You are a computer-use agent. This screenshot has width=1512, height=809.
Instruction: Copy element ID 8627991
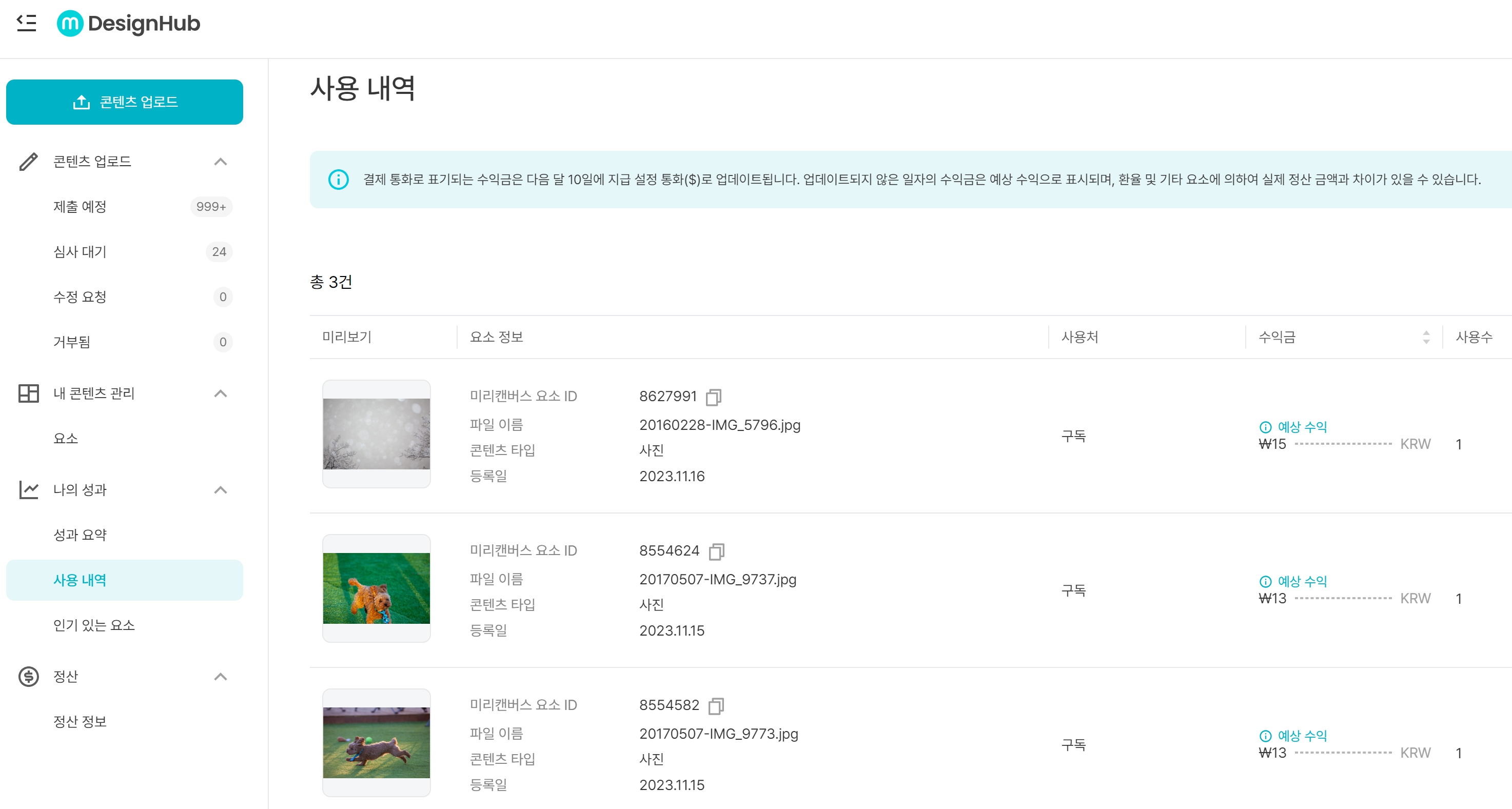click(713, 398)
